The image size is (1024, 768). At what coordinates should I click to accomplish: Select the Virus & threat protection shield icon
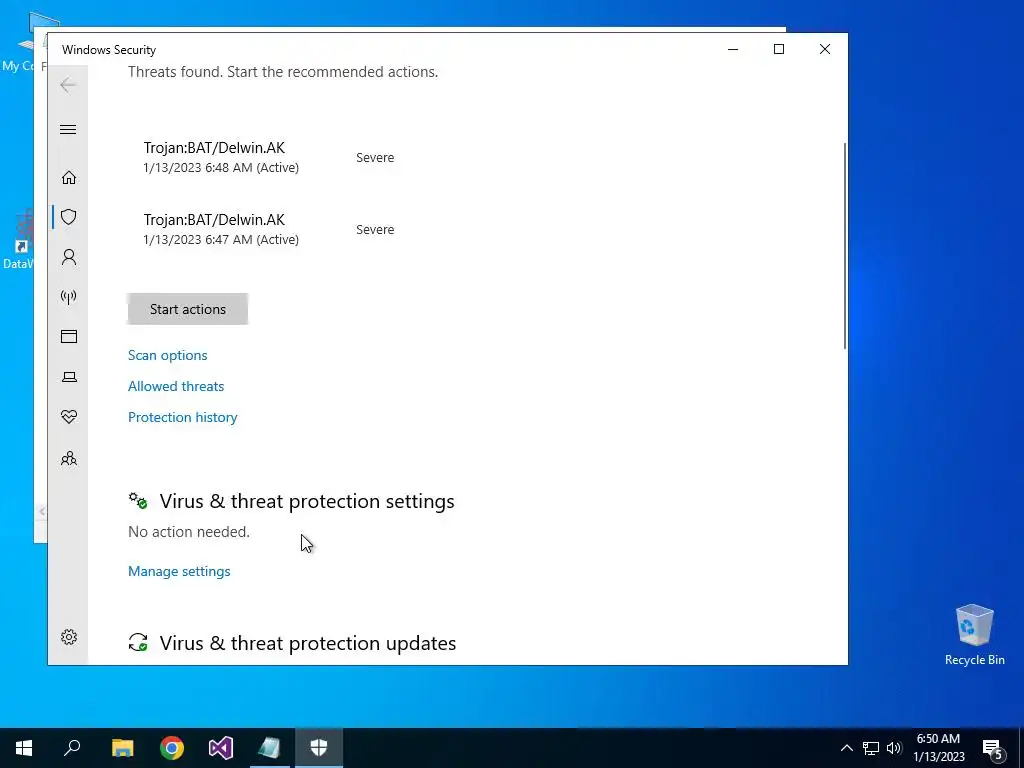pos(69,217)
